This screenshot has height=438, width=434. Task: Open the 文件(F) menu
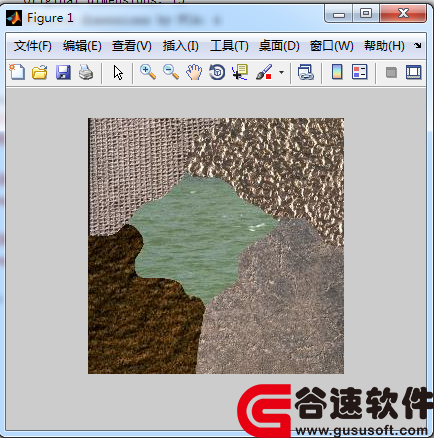click(x=33, y=46)
